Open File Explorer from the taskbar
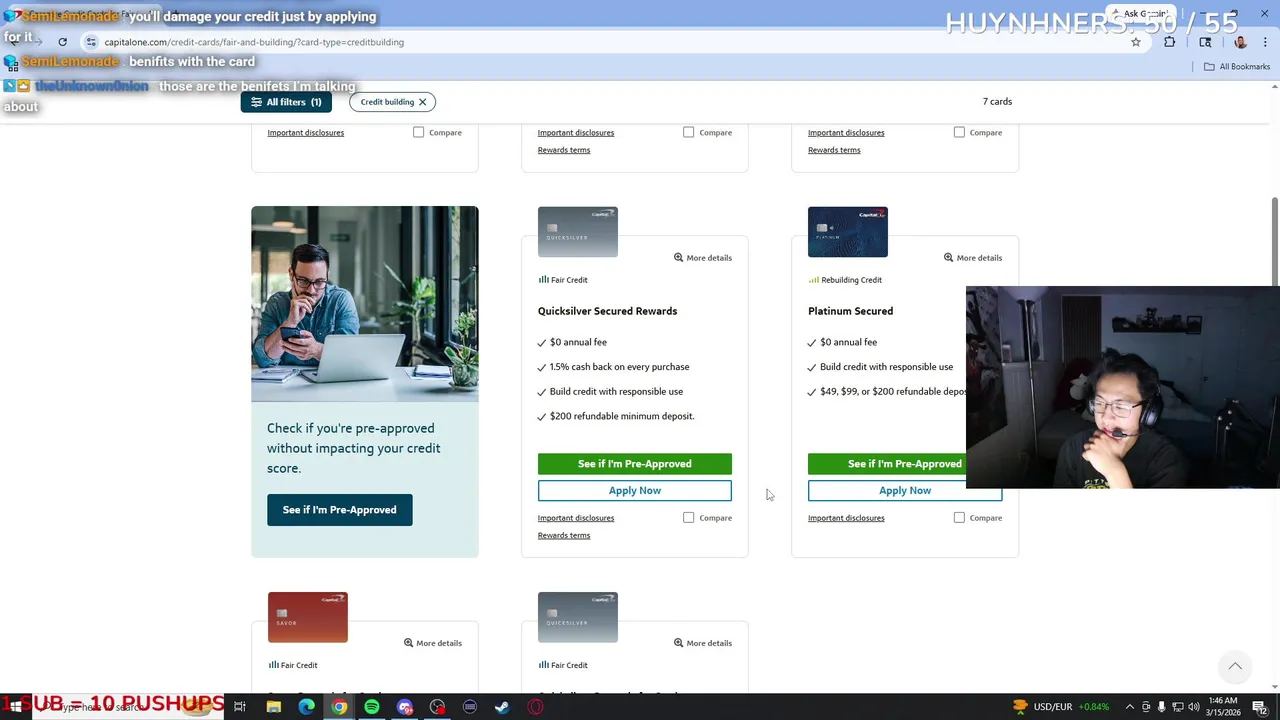The width and height of the screenshot is (1280, 720). click(x=273, y=707)
